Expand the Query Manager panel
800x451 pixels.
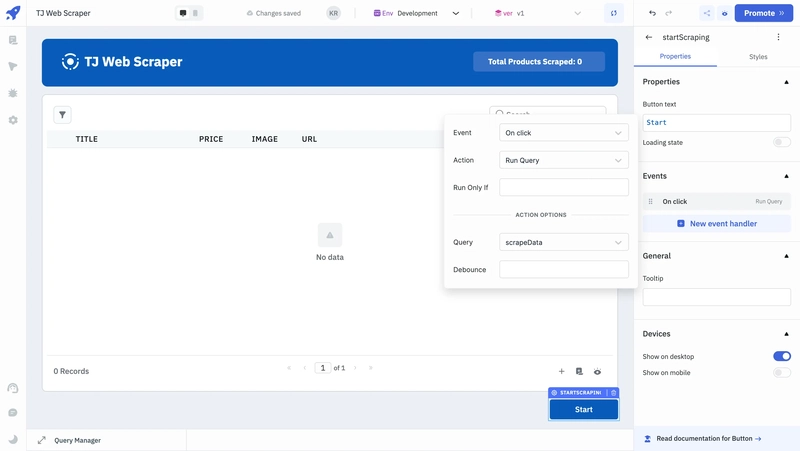[41, 440]
